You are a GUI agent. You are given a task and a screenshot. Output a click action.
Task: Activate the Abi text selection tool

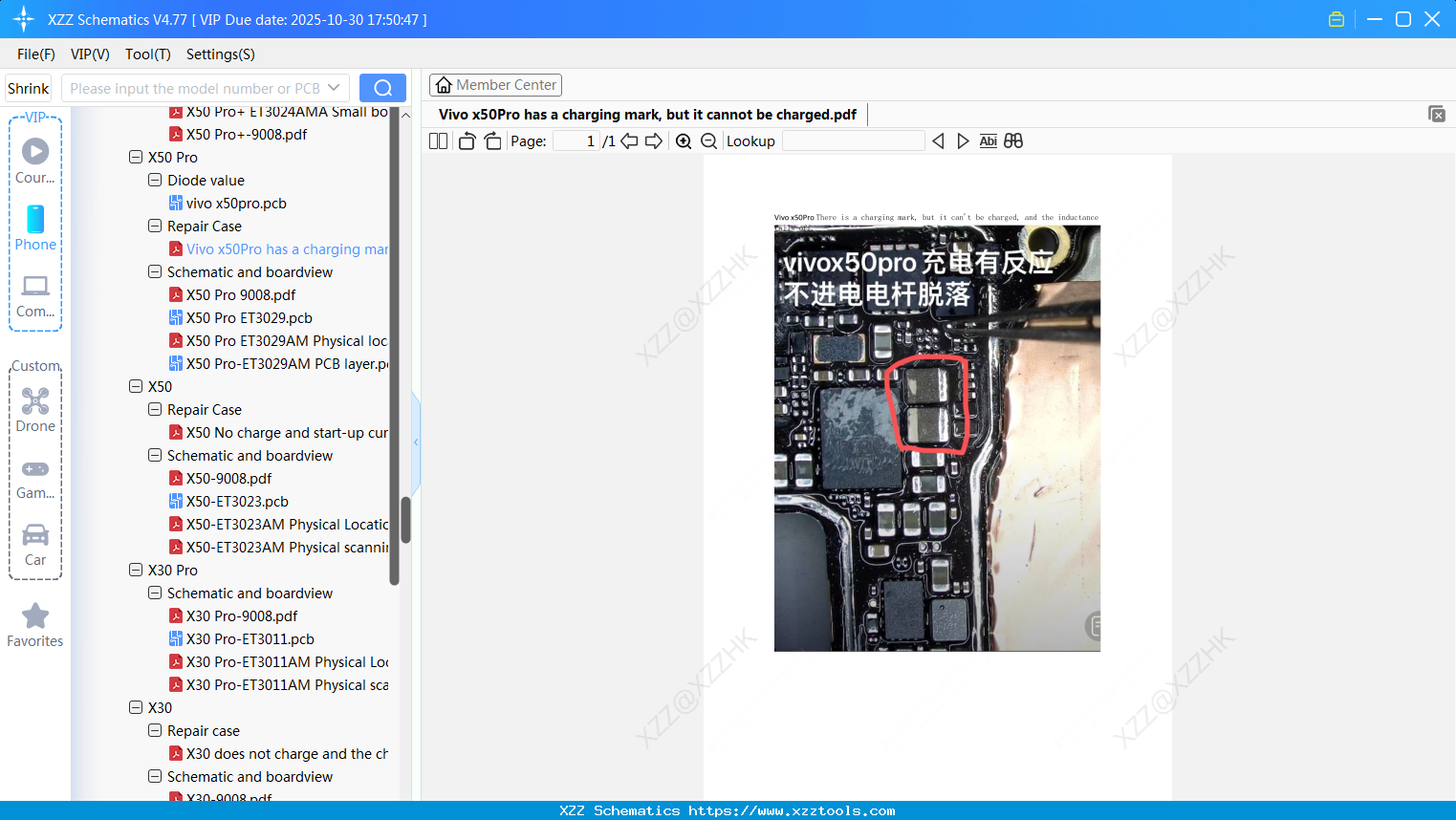point(988,140)
